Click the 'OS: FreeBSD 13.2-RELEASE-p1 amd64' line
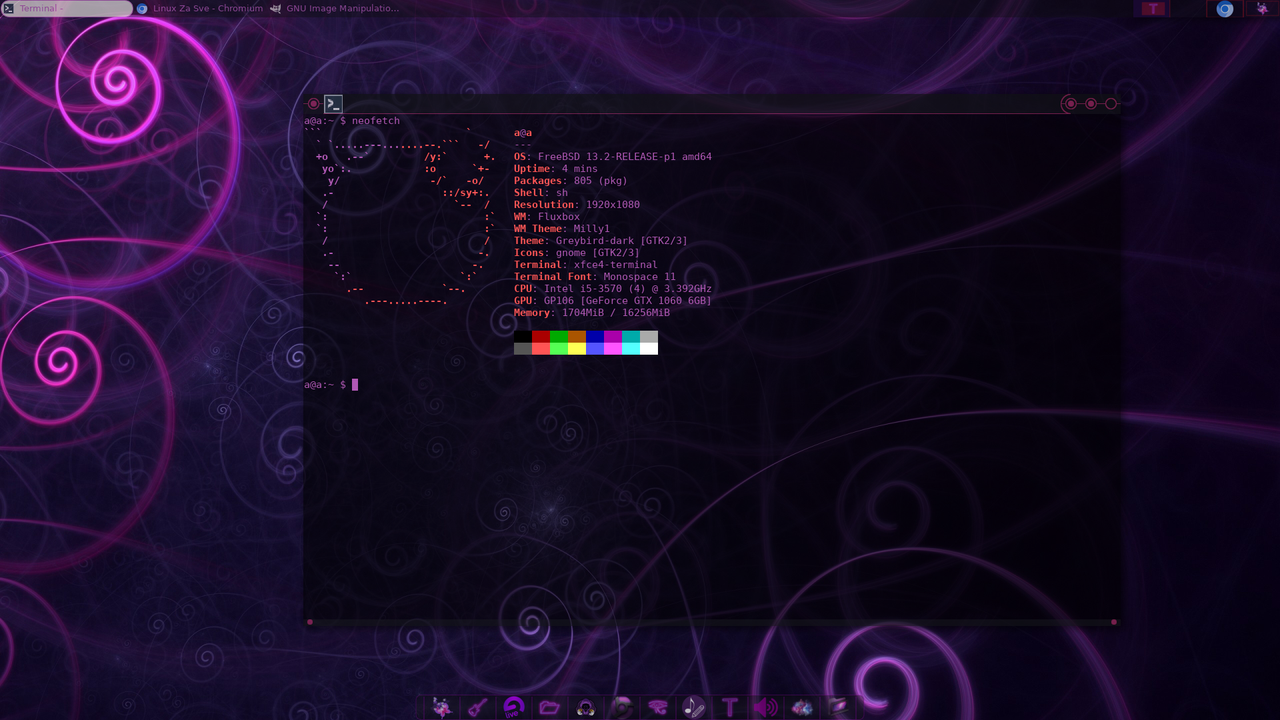Screen dimensions: 1280x720 613,157
